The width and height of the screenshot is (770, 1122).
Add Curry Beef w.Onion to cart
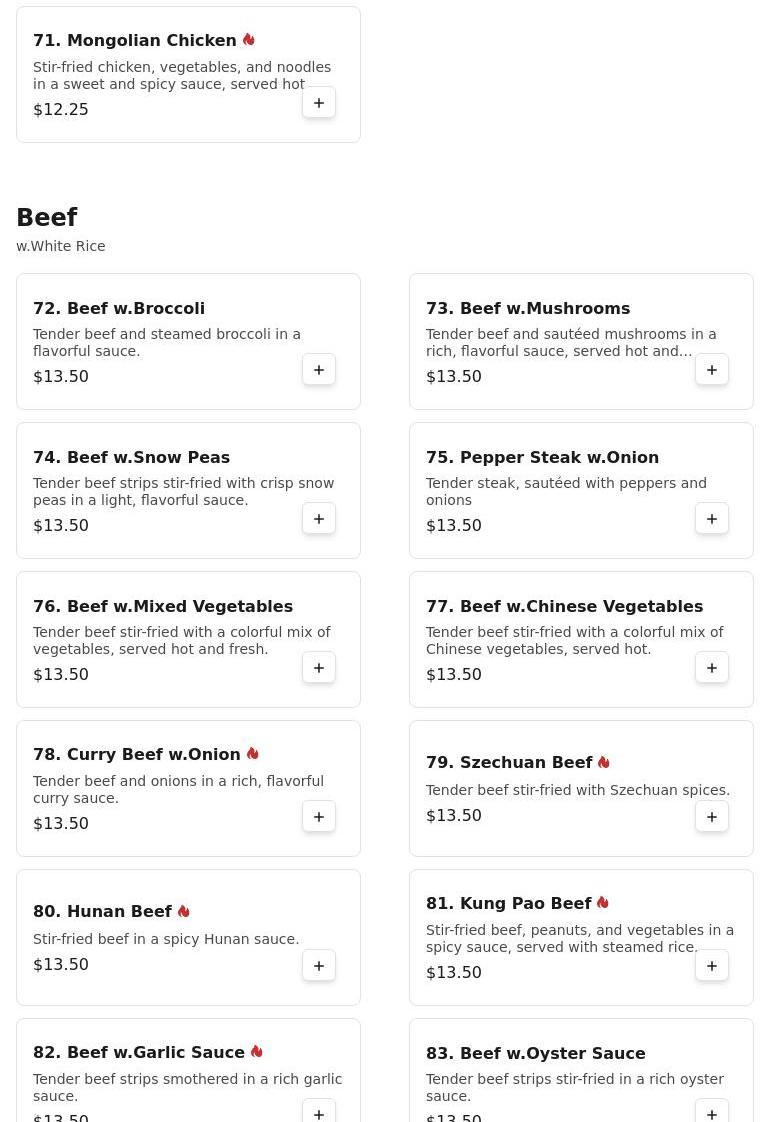coord(319,816)
